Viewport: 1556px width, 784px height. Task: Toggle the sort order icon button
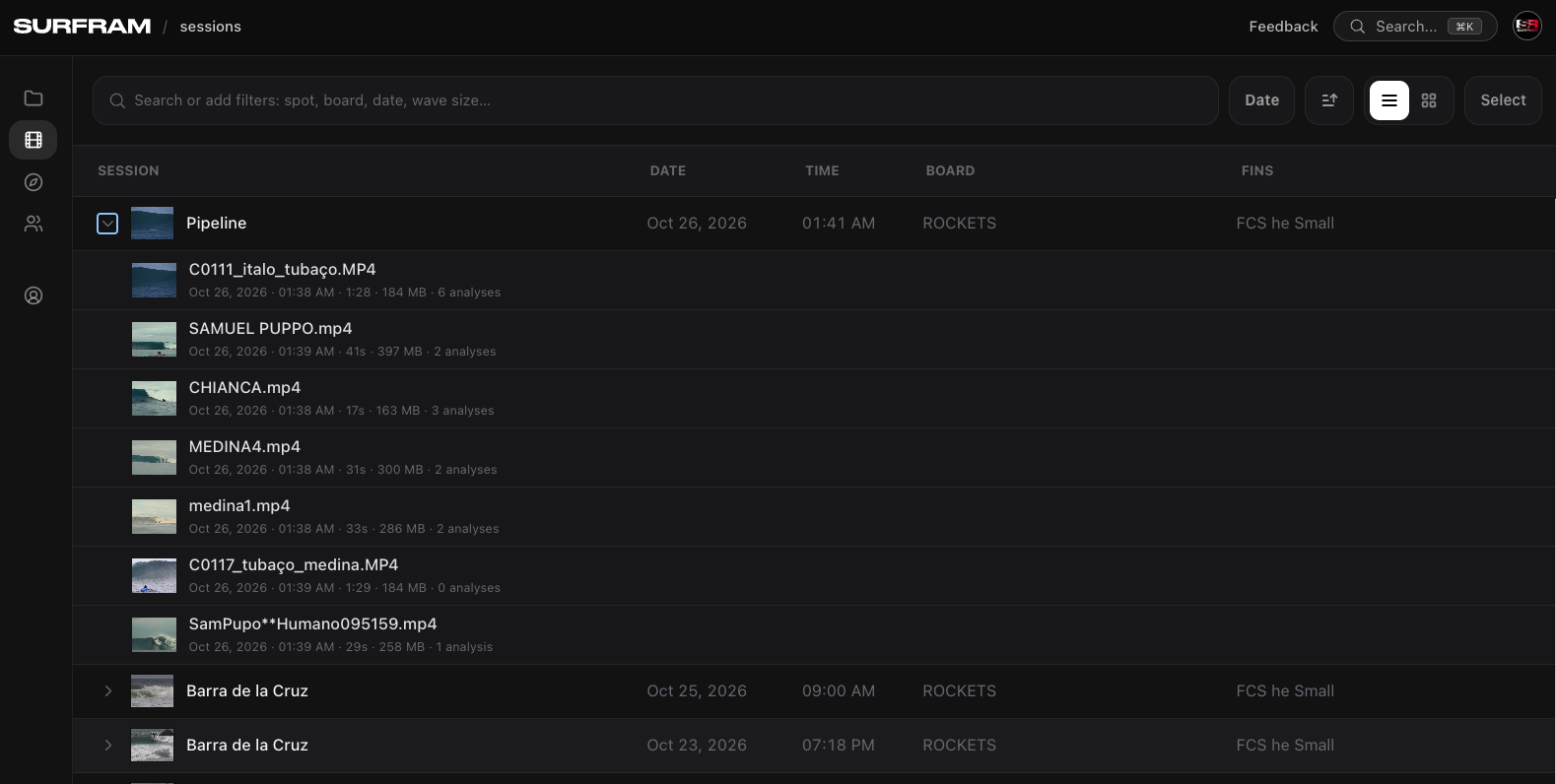(1329, 100)
